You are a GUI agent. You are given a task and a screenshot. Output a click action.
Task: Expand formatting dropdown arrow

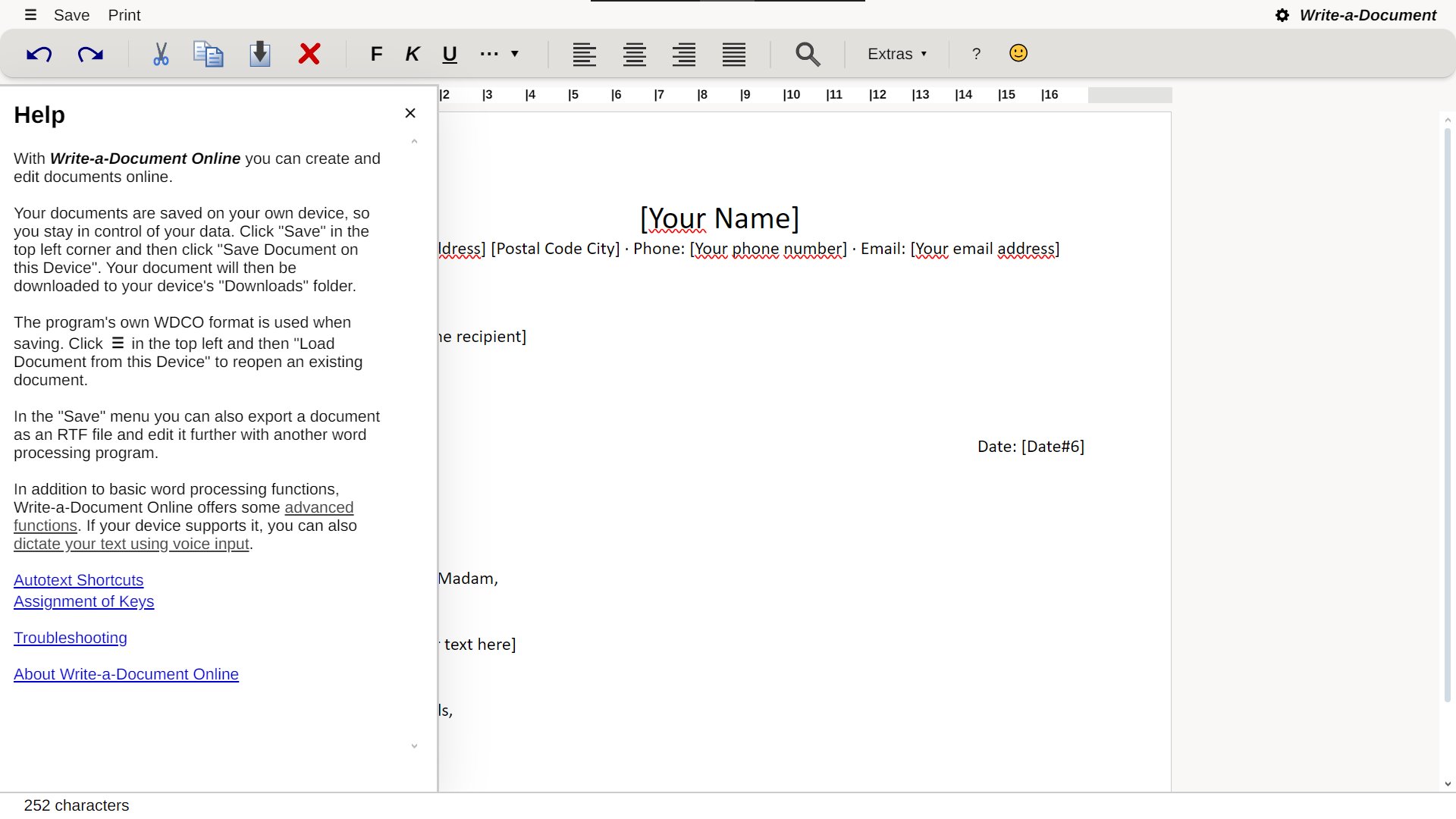(515, 54)
